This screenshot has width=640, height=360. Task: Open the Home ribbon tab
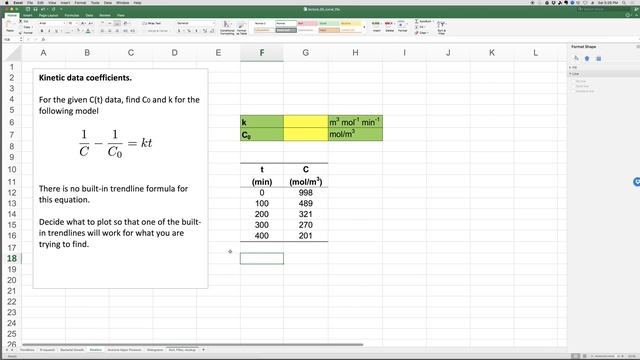12,15
